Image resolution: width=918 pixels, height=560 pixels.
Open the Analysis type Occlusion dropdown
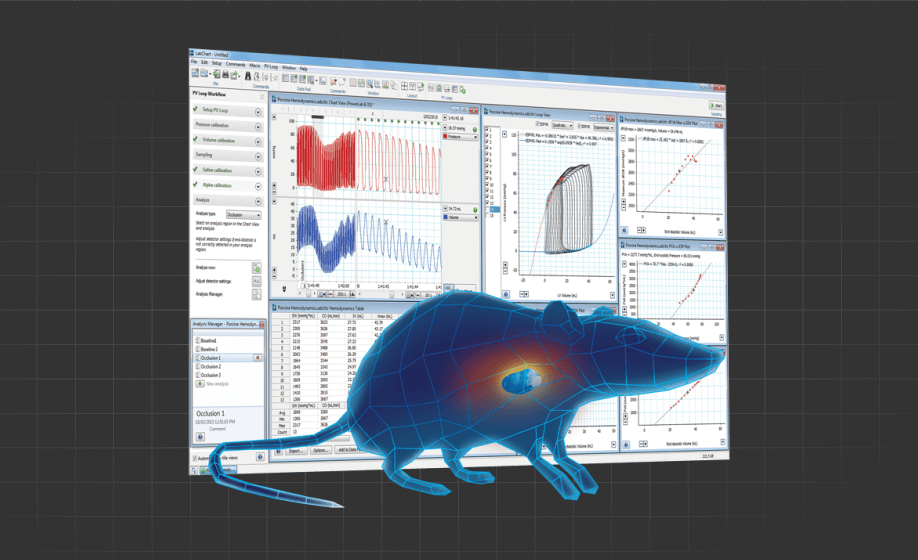click(x=244, y=215)
